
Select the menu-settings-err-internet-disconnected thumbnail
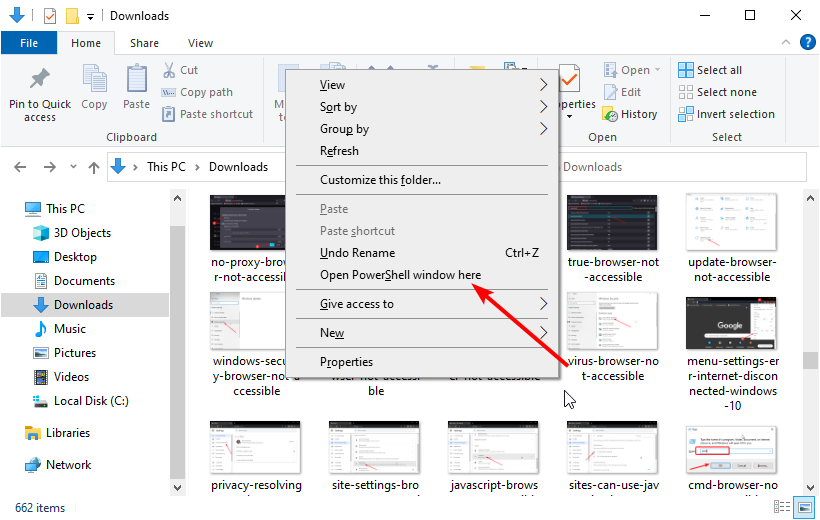coord(731,323)
